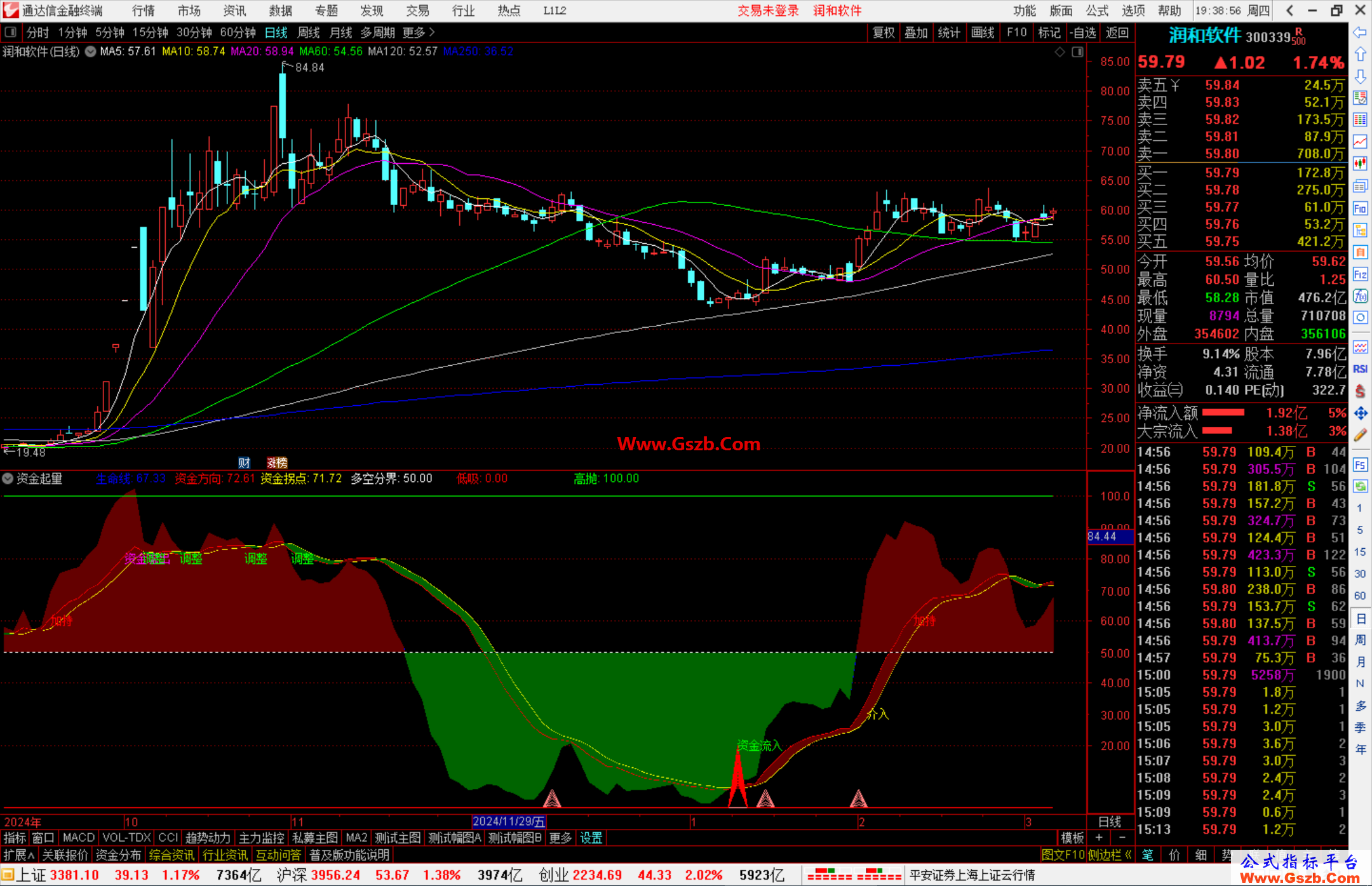Image resolution: width=1372 pixels, height=886 pixels.
Task: Toggle the 资金起涨 indicator circle button
Action: (8, 478)
